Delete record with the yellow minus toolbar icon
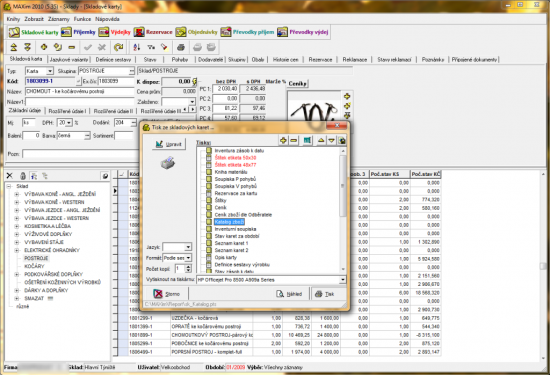The width and height of the screenshot is (550, 375). (72, 47)
